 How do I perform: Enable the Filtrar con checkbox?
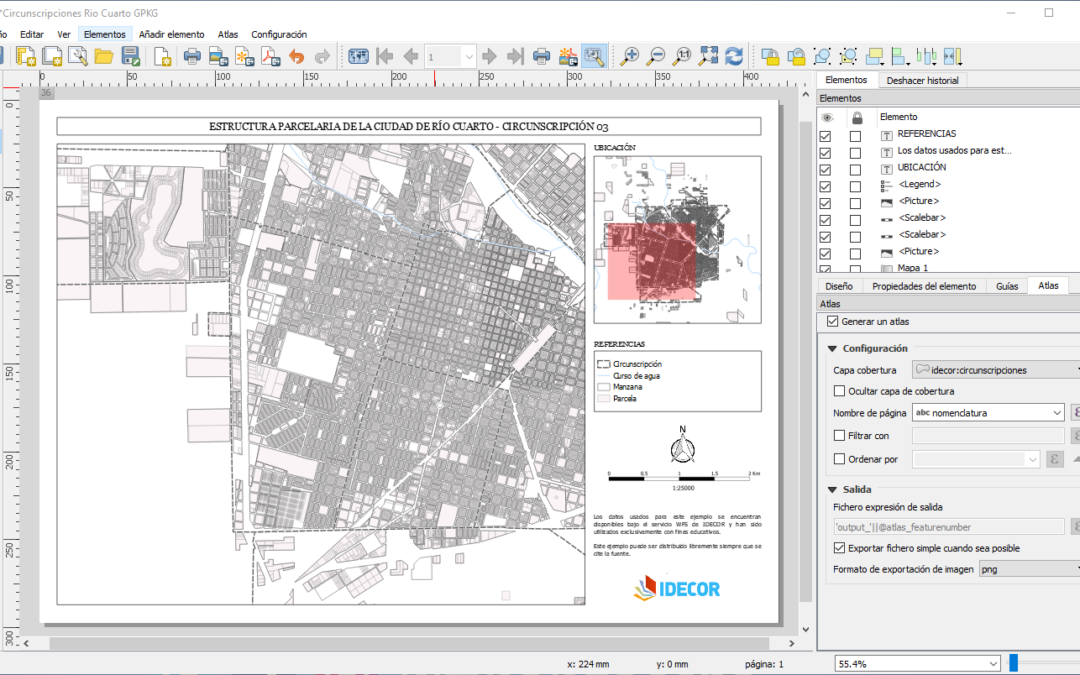839,436
